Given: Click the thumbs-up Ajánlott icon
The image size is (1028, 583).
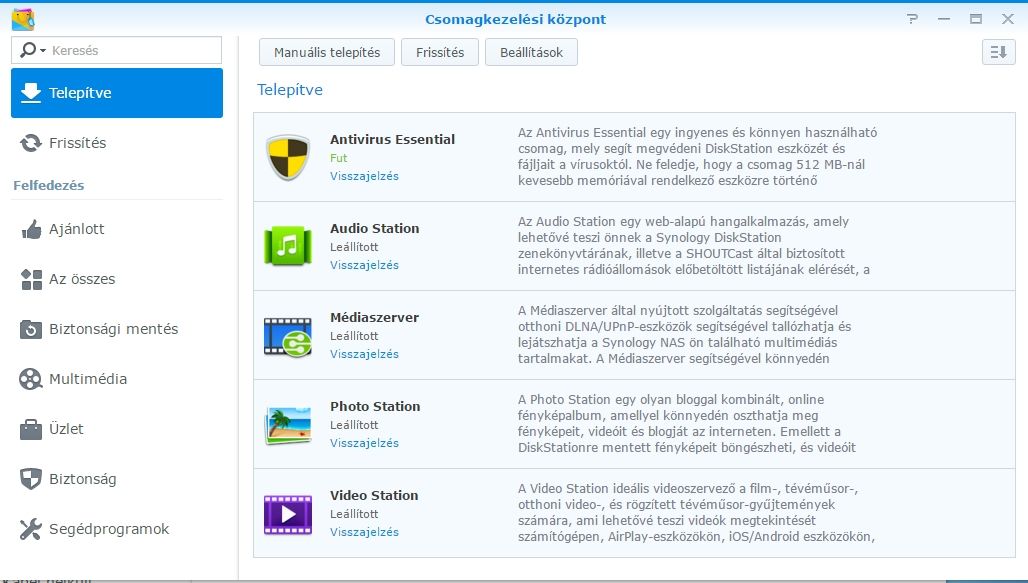Looking at the screenshot, I should (31, 229).
